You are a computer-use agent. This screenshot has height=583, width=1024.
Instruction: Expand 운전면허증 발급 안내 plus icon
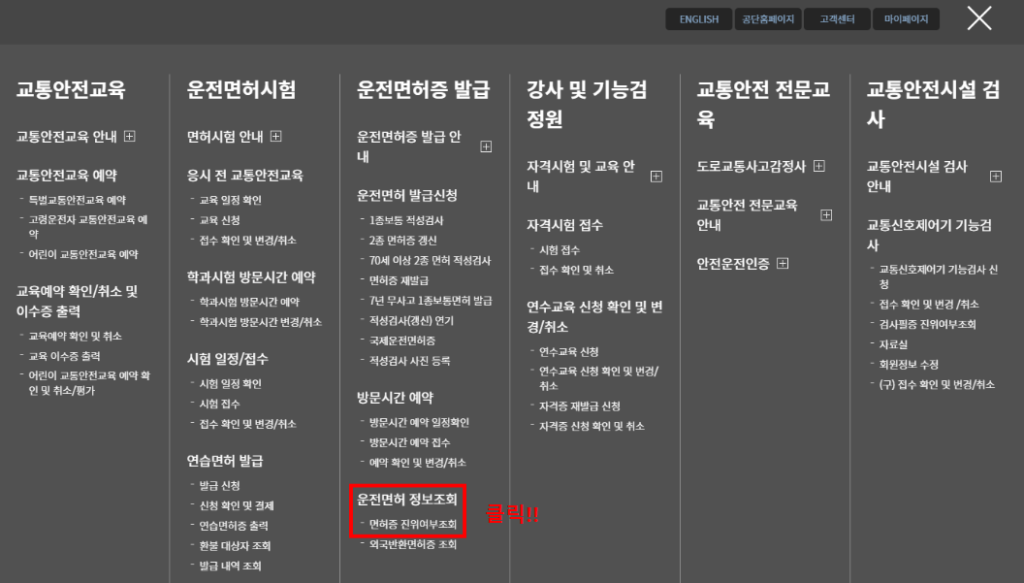click(x=486, y=146)
